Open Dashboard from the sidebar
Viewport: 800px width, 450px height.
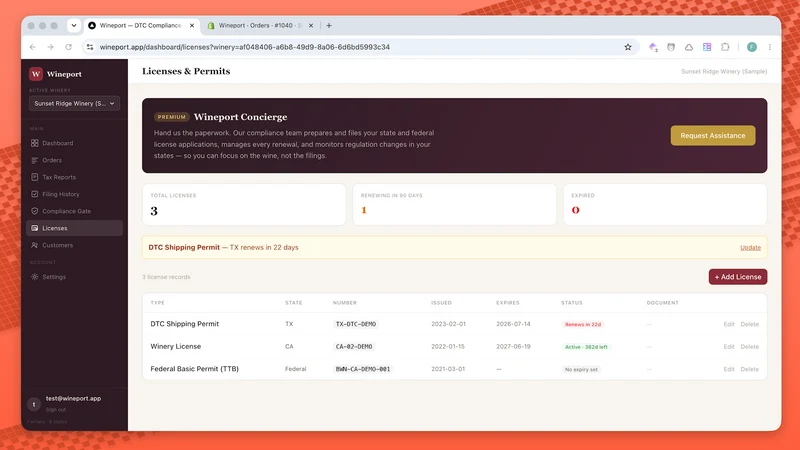pos(57,143)
